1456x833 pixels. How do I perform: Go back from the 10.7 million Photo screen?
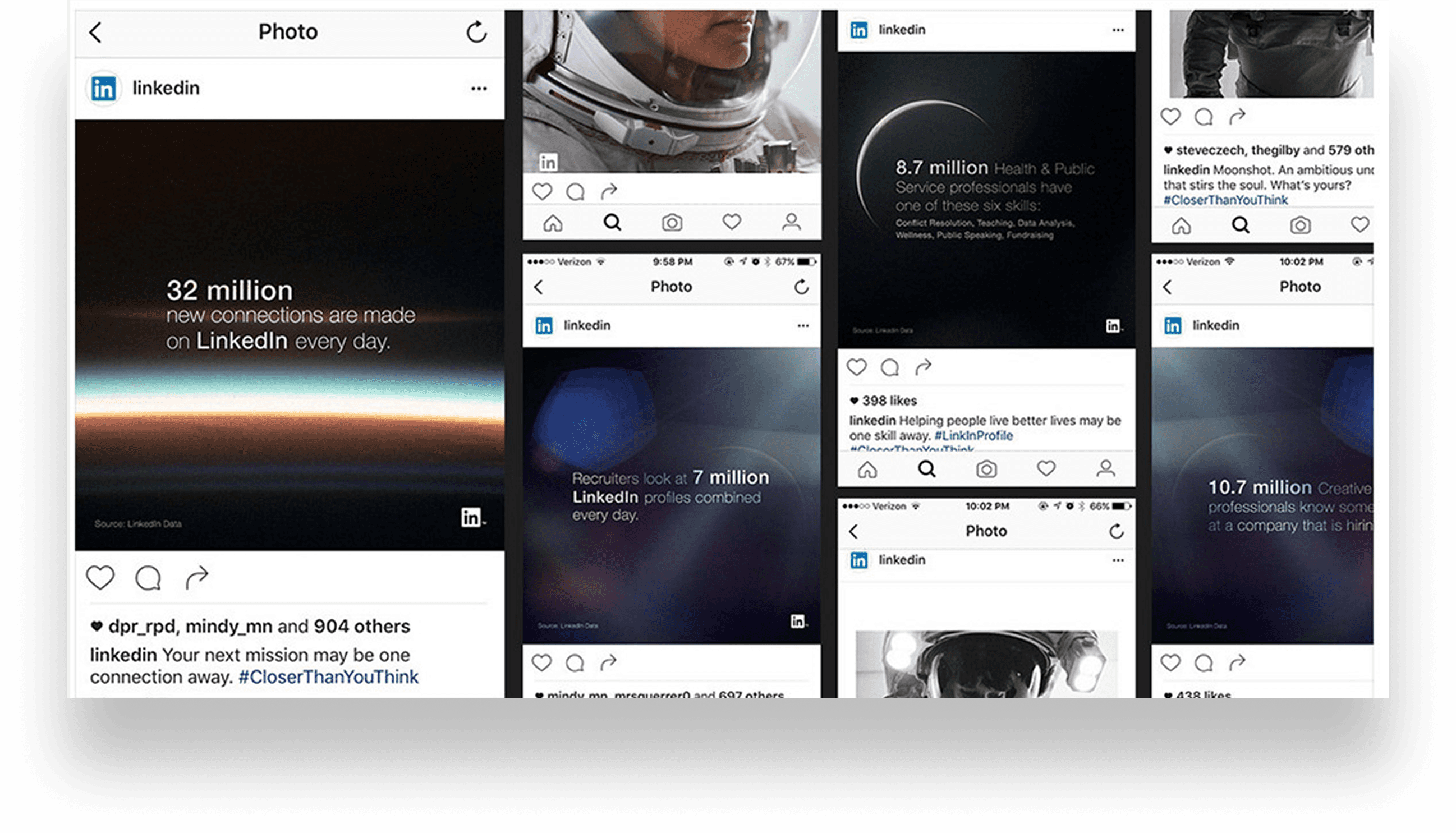click(1167, 287)
